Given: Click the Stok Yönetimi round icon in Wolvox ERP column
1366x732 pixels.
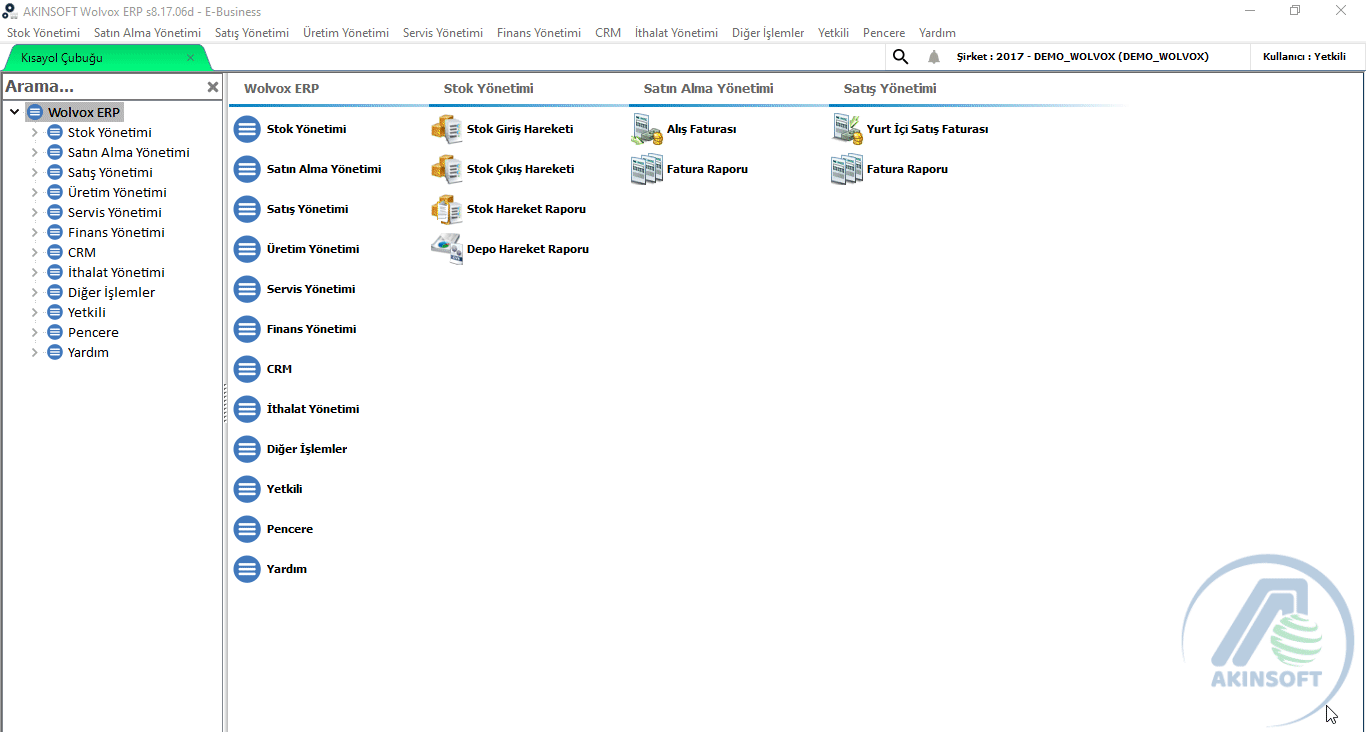Looking at the screenshot, I should pos(247,129).
